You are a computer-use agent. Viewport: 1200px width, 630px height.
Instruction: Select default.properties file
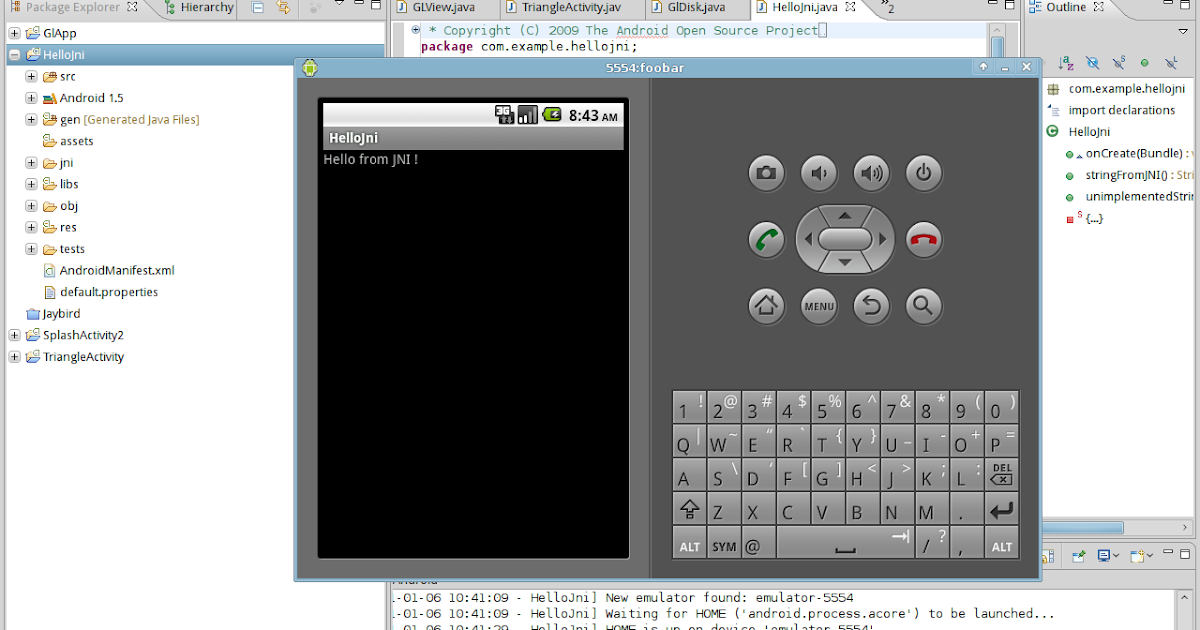[x=100, y=292]
